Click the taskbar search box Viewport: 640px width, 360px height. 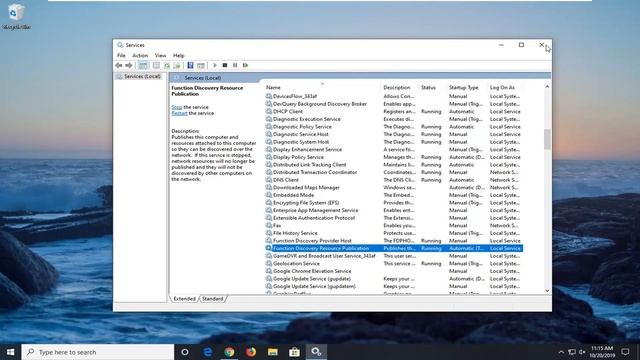click(x=98, y=352)
